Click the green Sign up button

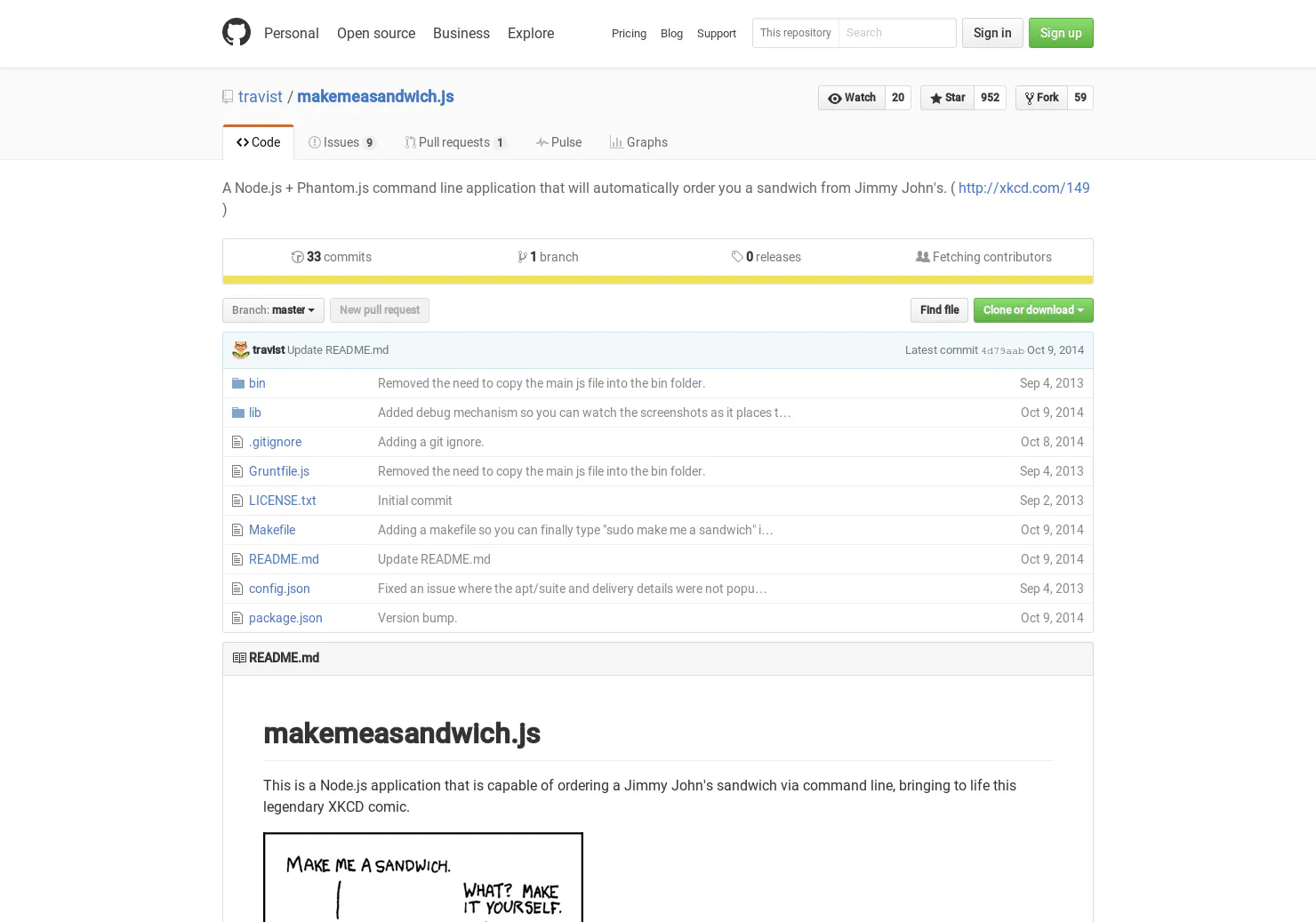[1061, 33]
